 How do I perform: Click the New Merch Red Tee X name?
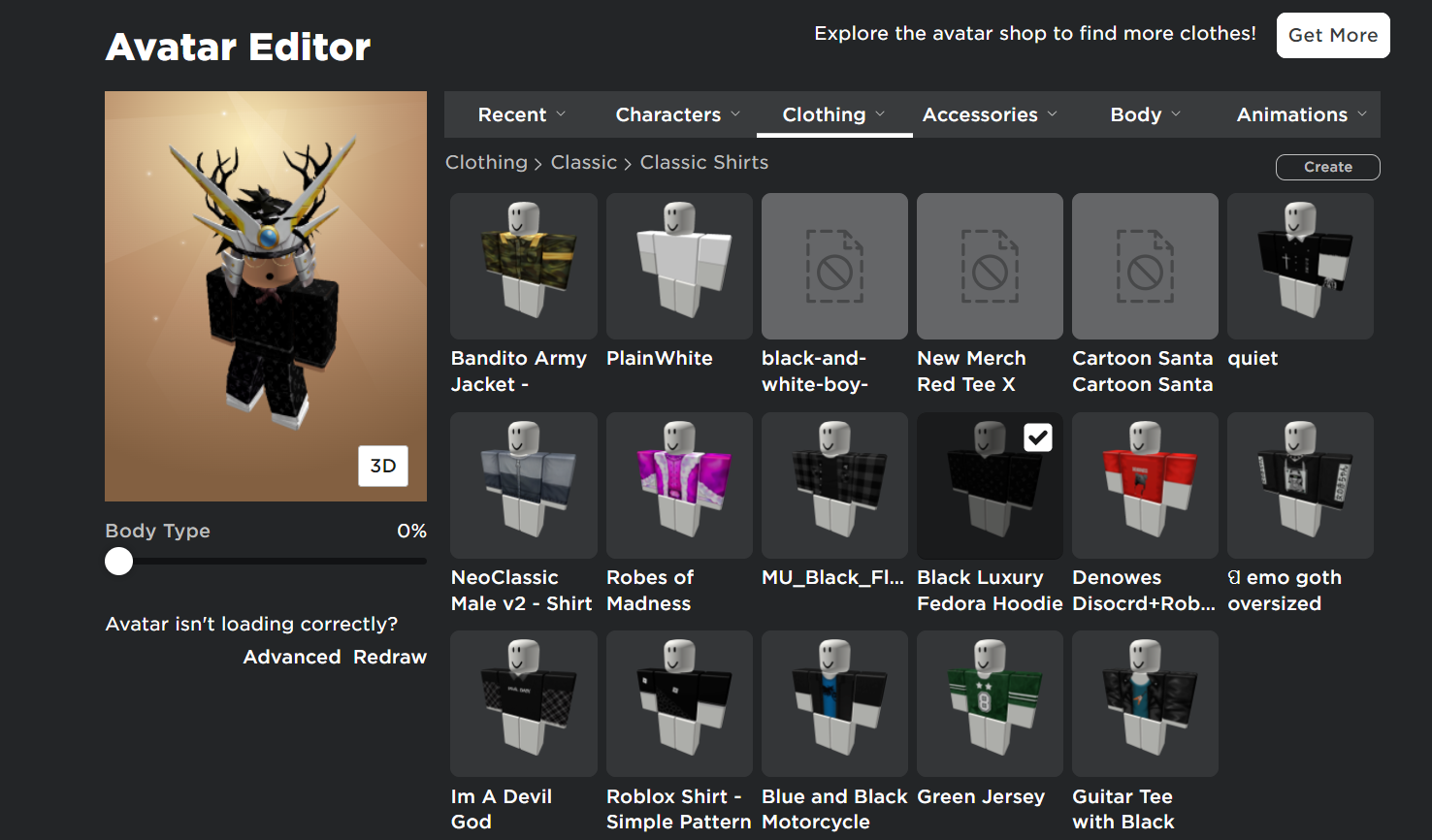[x=971, y=372]
